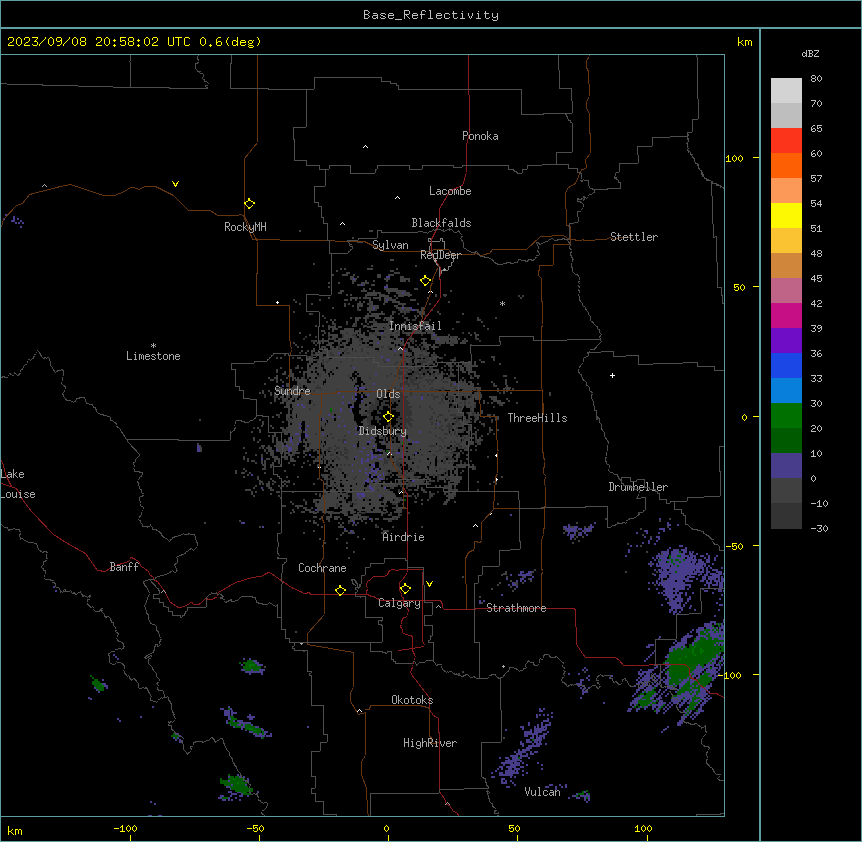The image size is (862, 842).
Task: Click the purple 39-36 dBZ legend swatch
Action: pos(786,341)
